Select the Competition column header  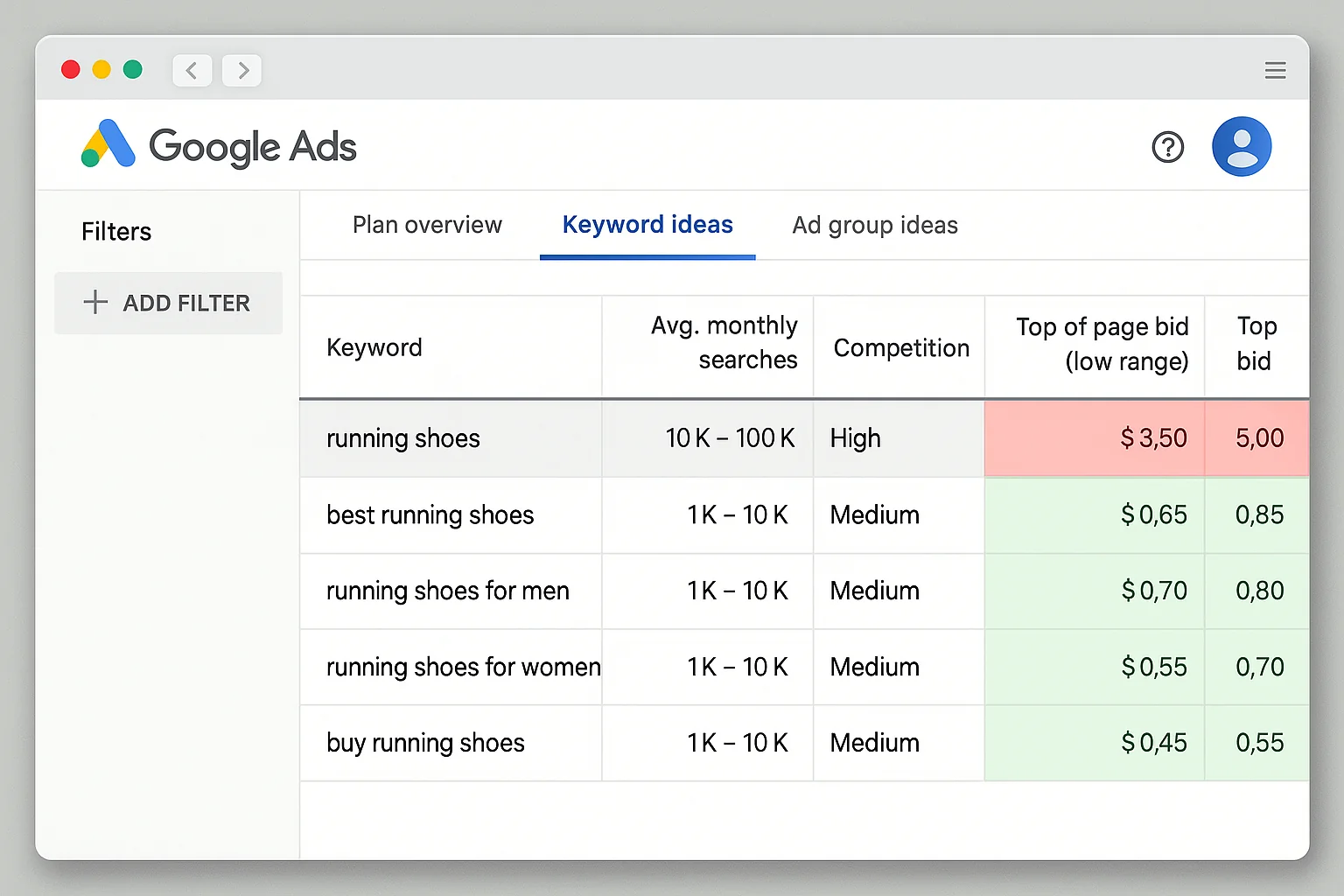[902, 347]
